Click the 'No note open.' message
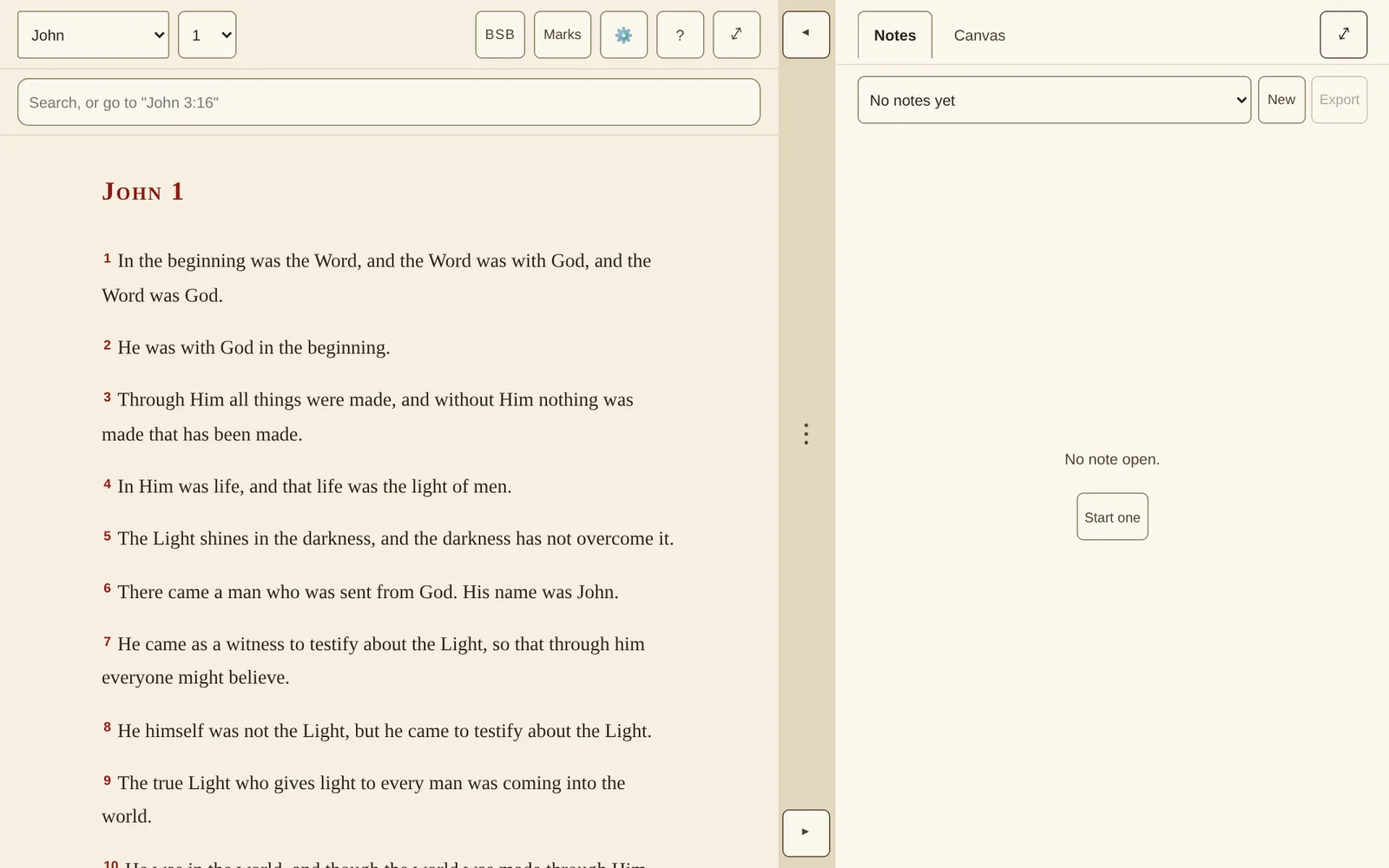 pyautogui.click(x=1112, y=459)
